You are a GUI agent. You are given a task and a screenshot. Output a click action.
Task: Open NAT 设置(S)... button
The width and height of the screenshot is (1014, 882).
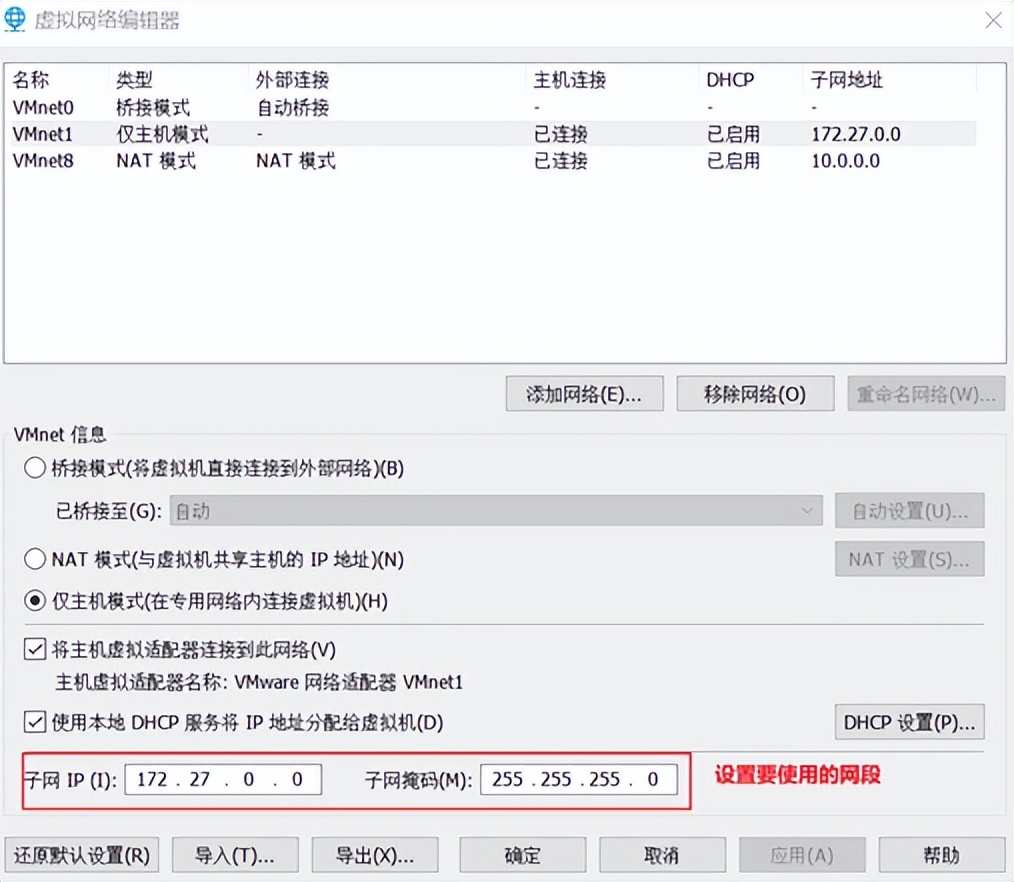coord(910,559)
